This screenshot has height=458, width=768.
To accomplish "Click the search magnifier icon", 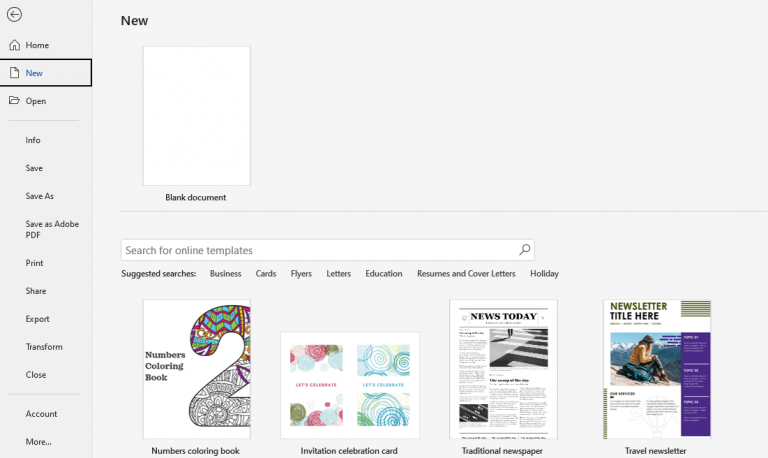I will click(x=524, y=250).
